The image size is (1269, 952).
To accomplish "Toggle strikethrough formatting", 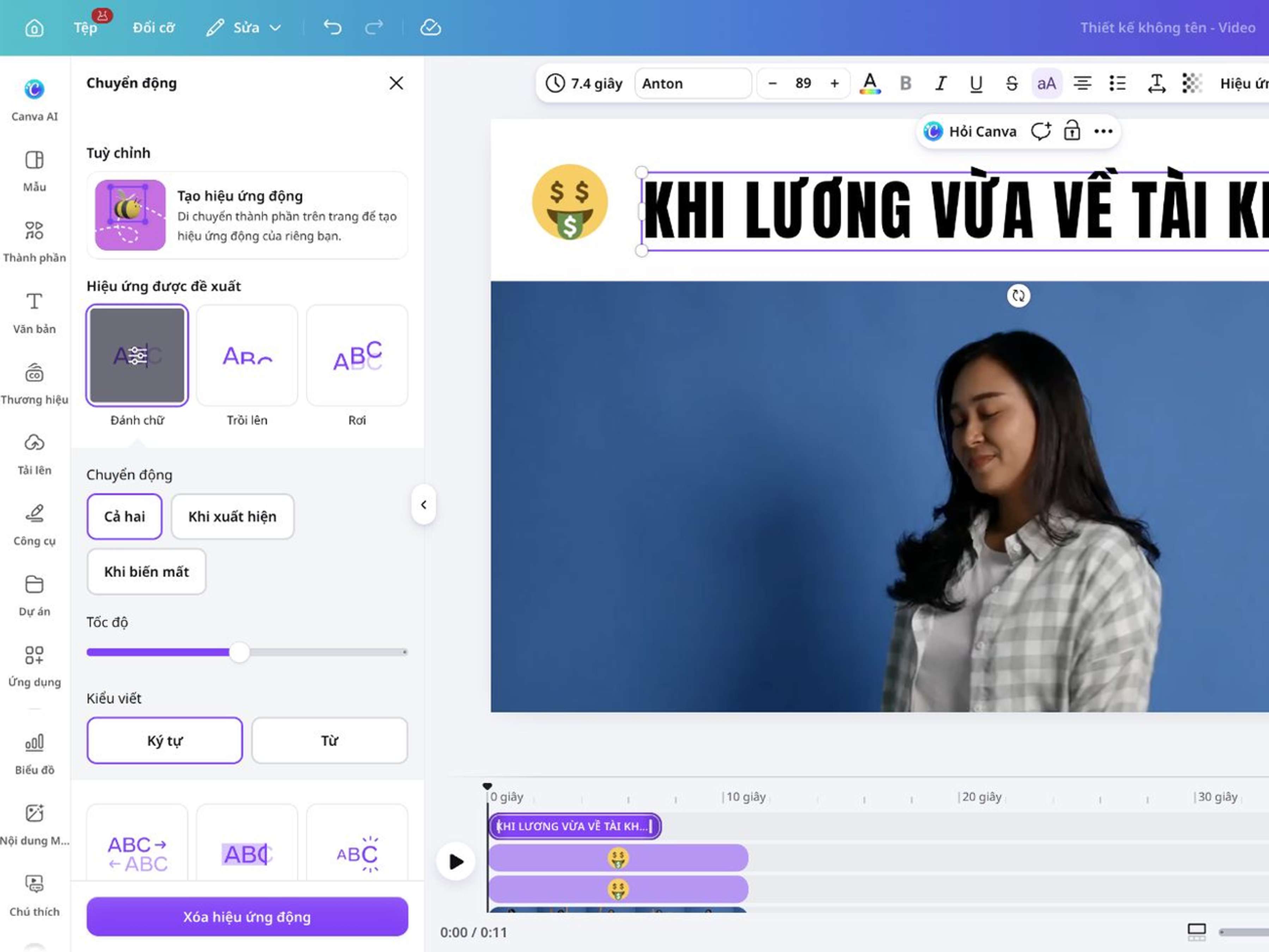I will (1011, 83).
